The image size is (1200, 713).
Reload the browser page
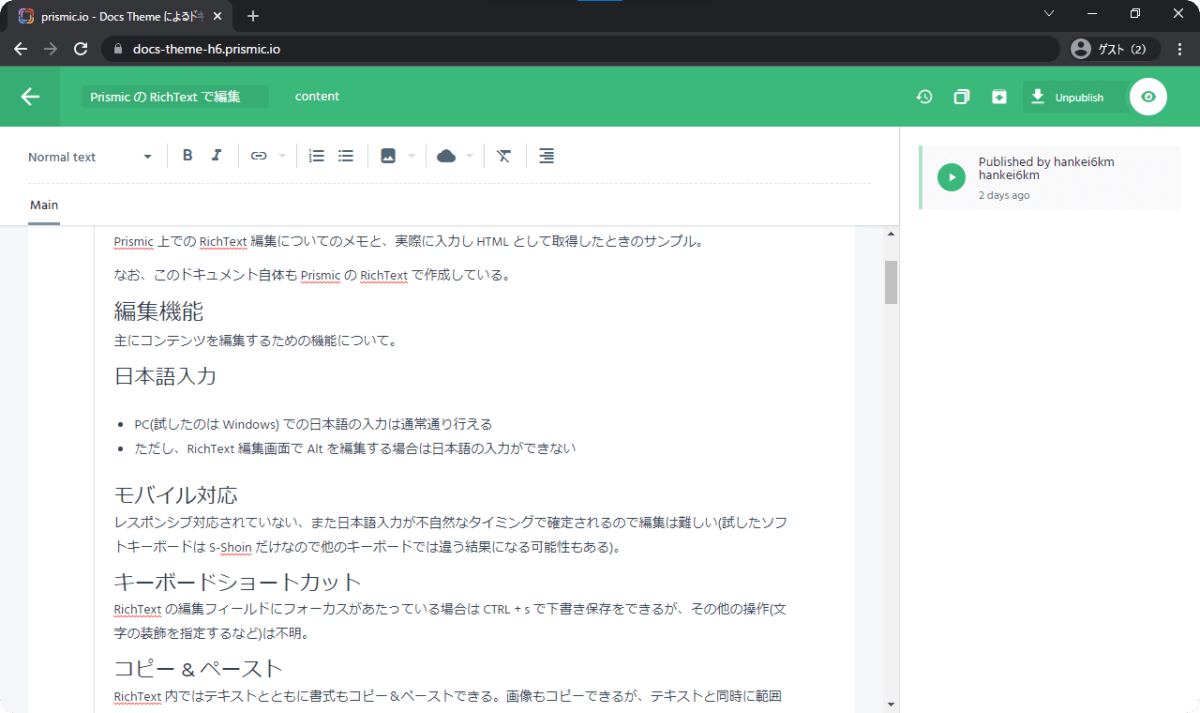81,49
